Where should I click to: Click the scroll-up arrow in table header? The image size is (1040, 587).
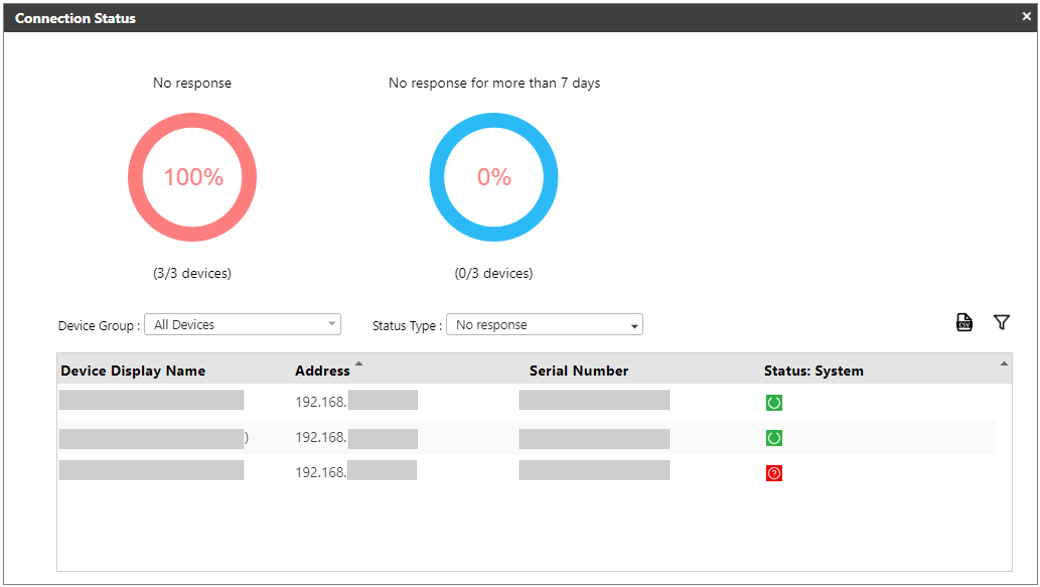point(1004,364)
